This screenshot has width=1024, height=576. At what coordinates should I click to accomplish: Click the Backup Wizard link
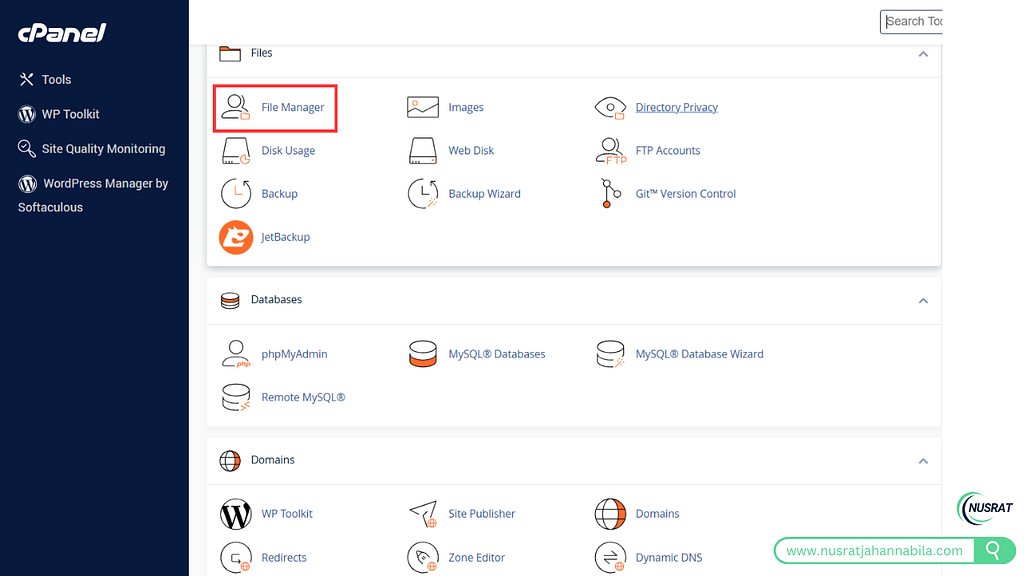(x=485, y=194)
